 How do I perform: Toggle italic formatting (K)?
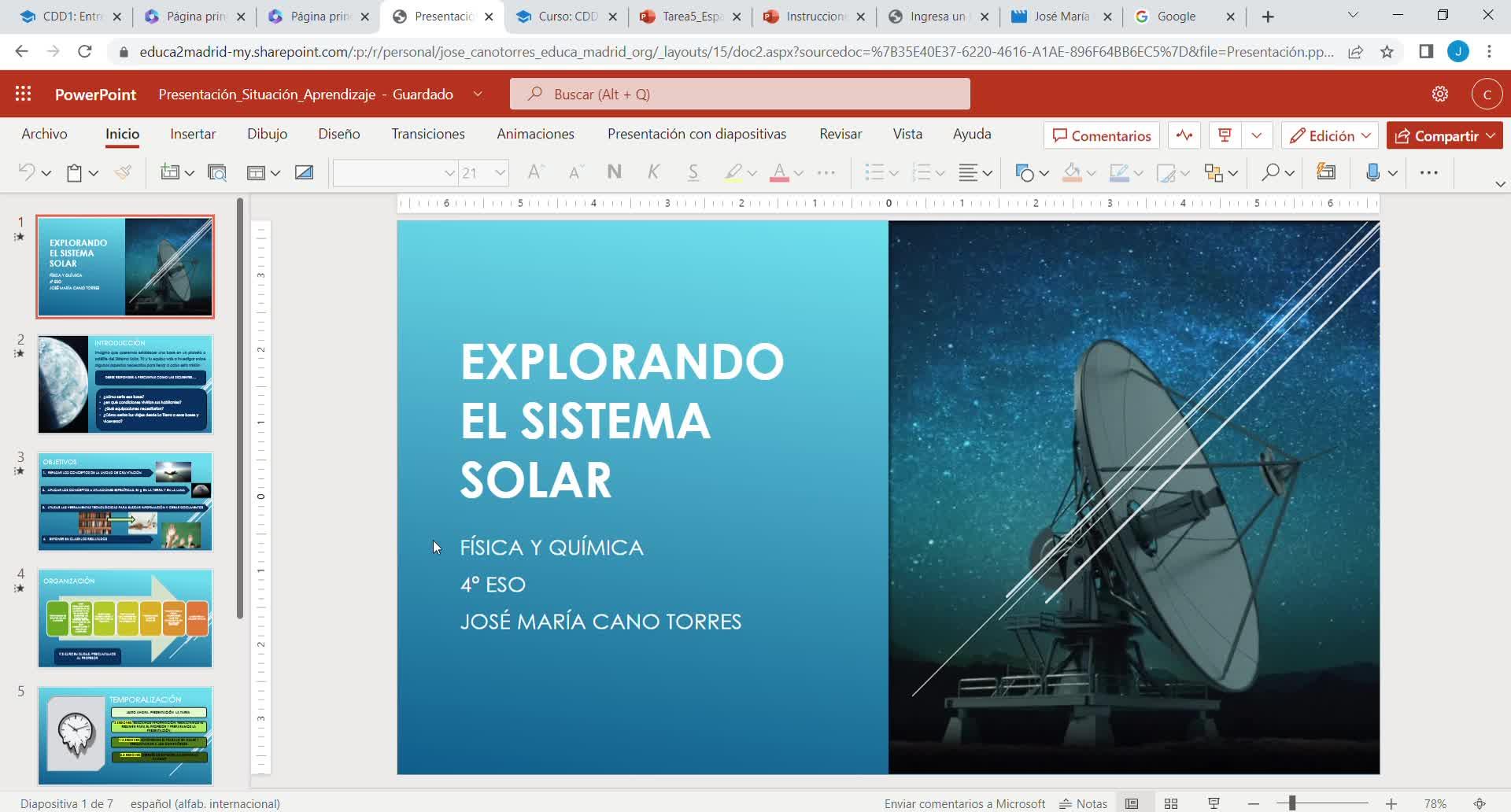[x=653, y=172]
